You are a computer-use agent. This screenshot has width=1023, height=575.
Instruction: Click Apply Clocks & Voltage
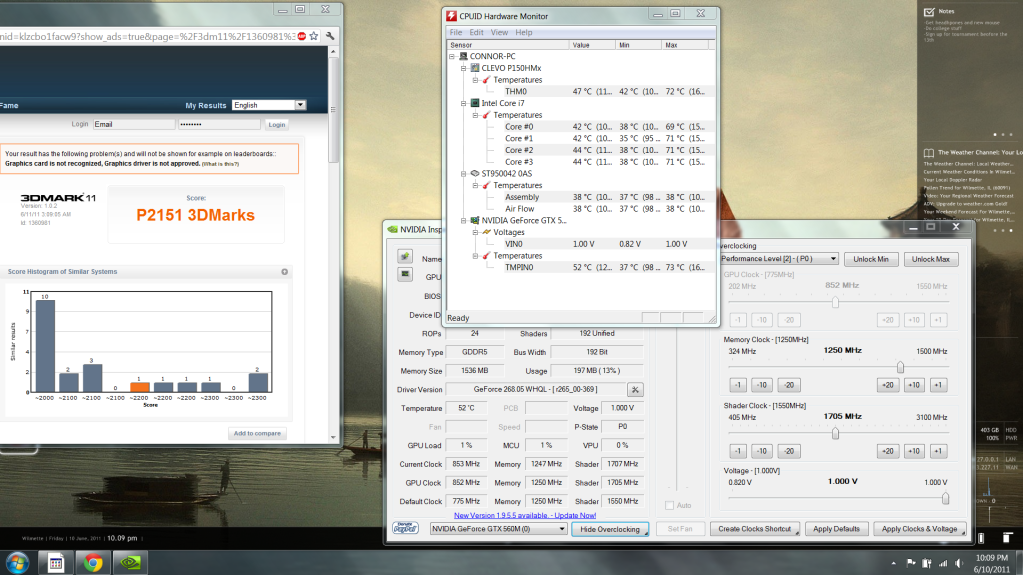coord(919,529)
